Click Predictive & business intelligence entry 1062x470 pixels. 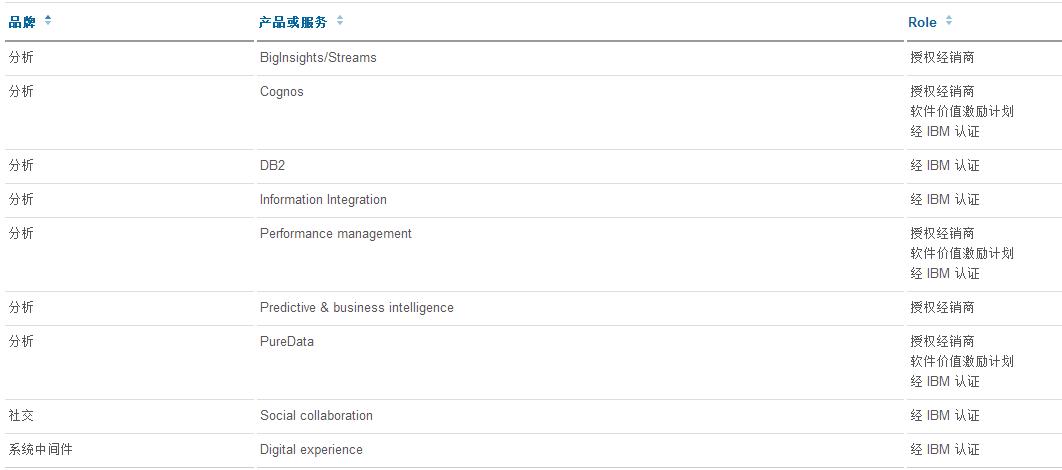point(357,308)
